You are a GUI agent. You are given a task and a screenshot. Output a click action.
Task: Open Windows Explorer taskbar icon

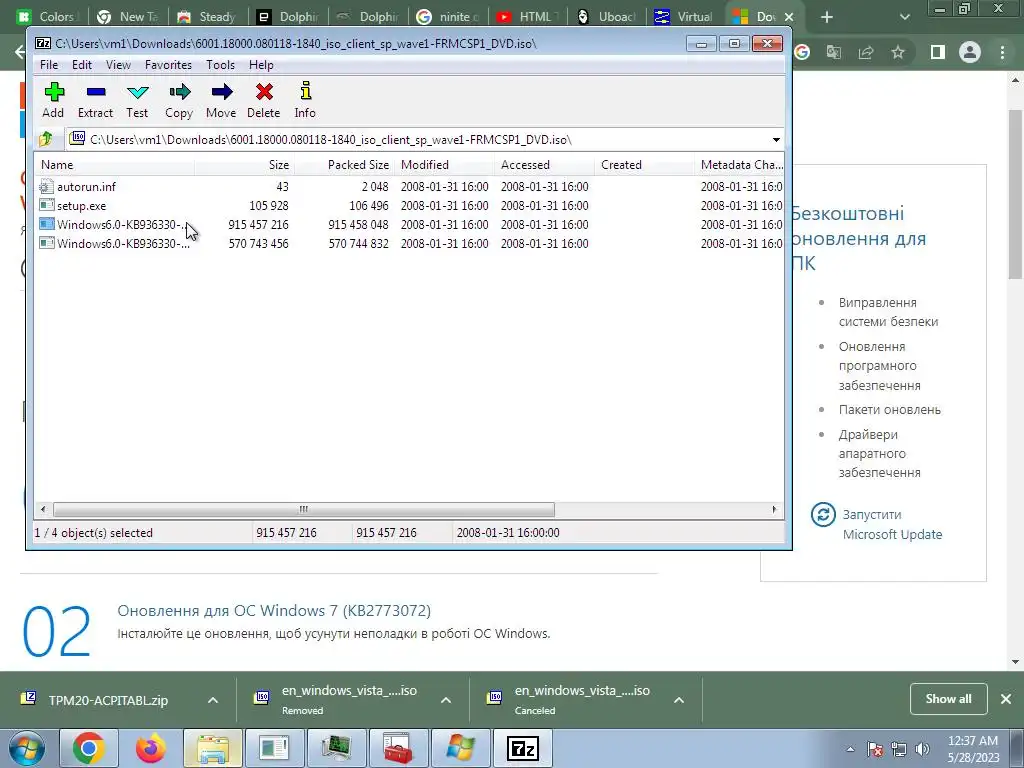[x=213, y=748]
